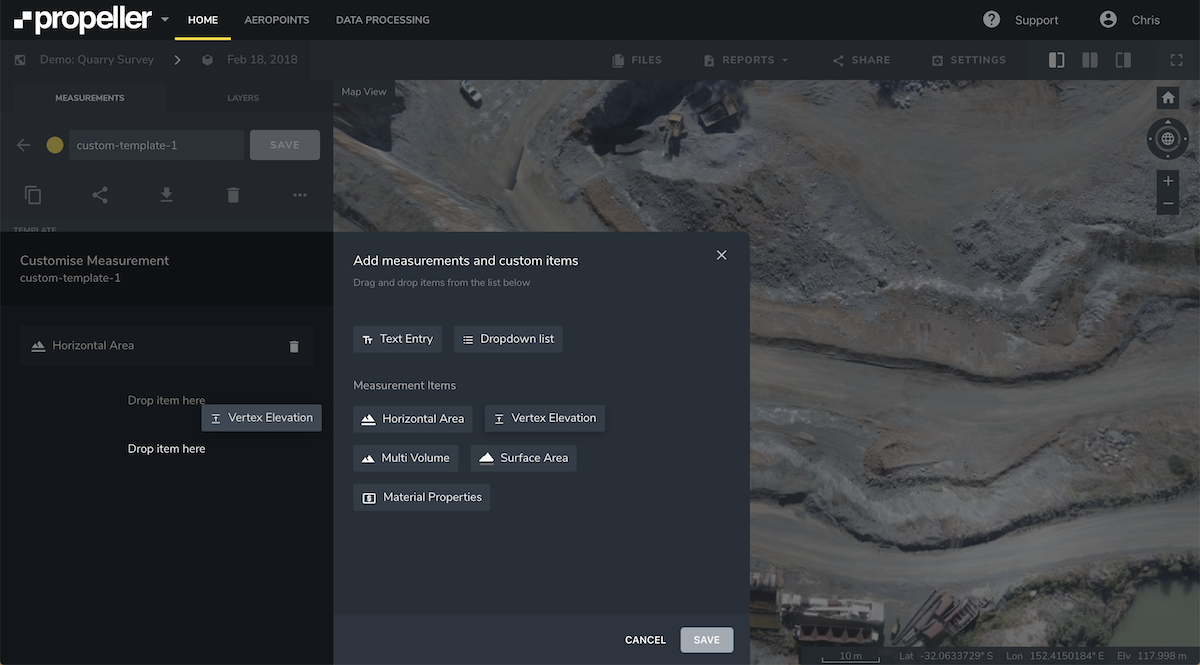Close the Add measurements dialog
Screen dimensions: 1200x665
[722, 255]
